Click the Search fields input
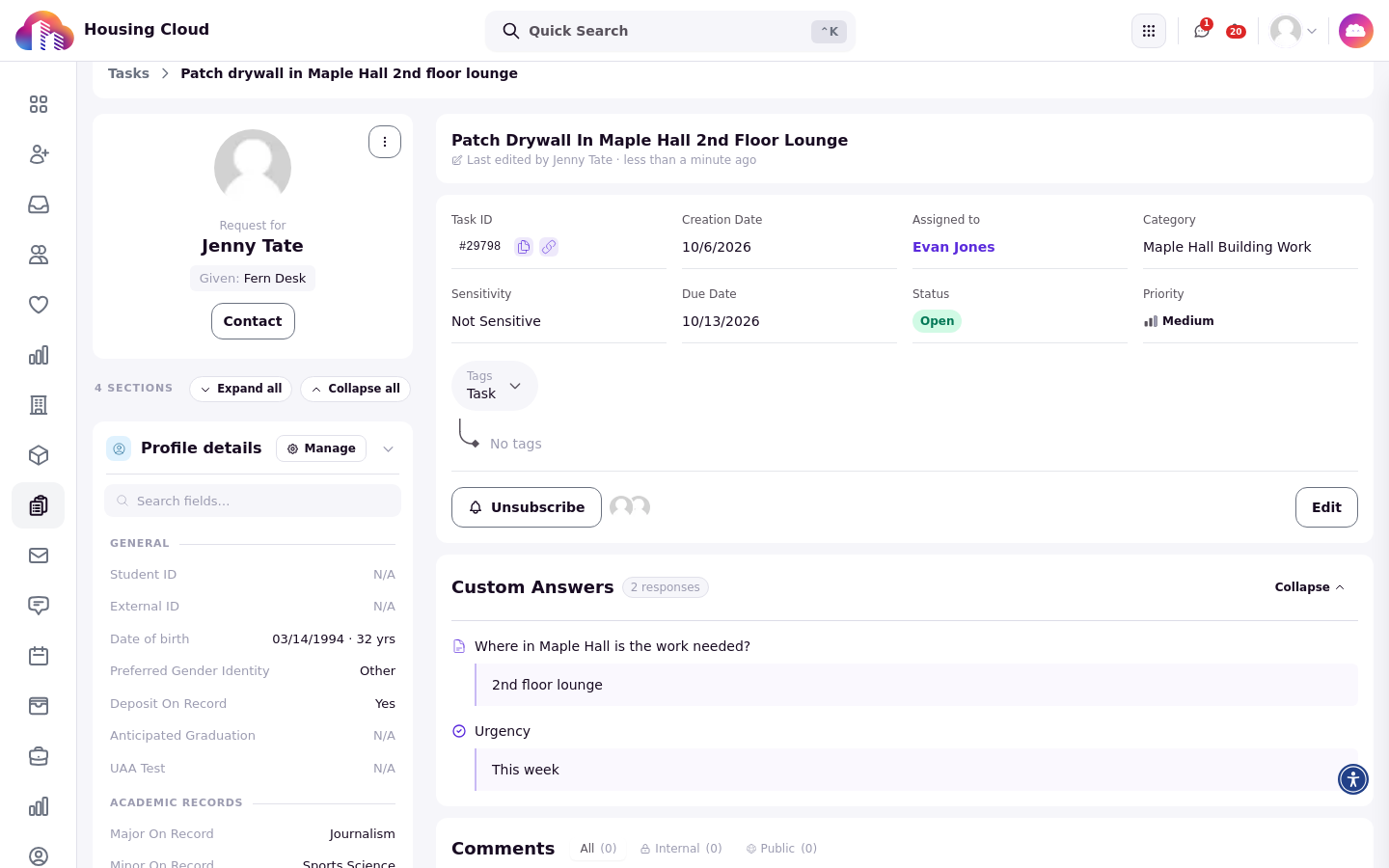 tap(253, 501)
